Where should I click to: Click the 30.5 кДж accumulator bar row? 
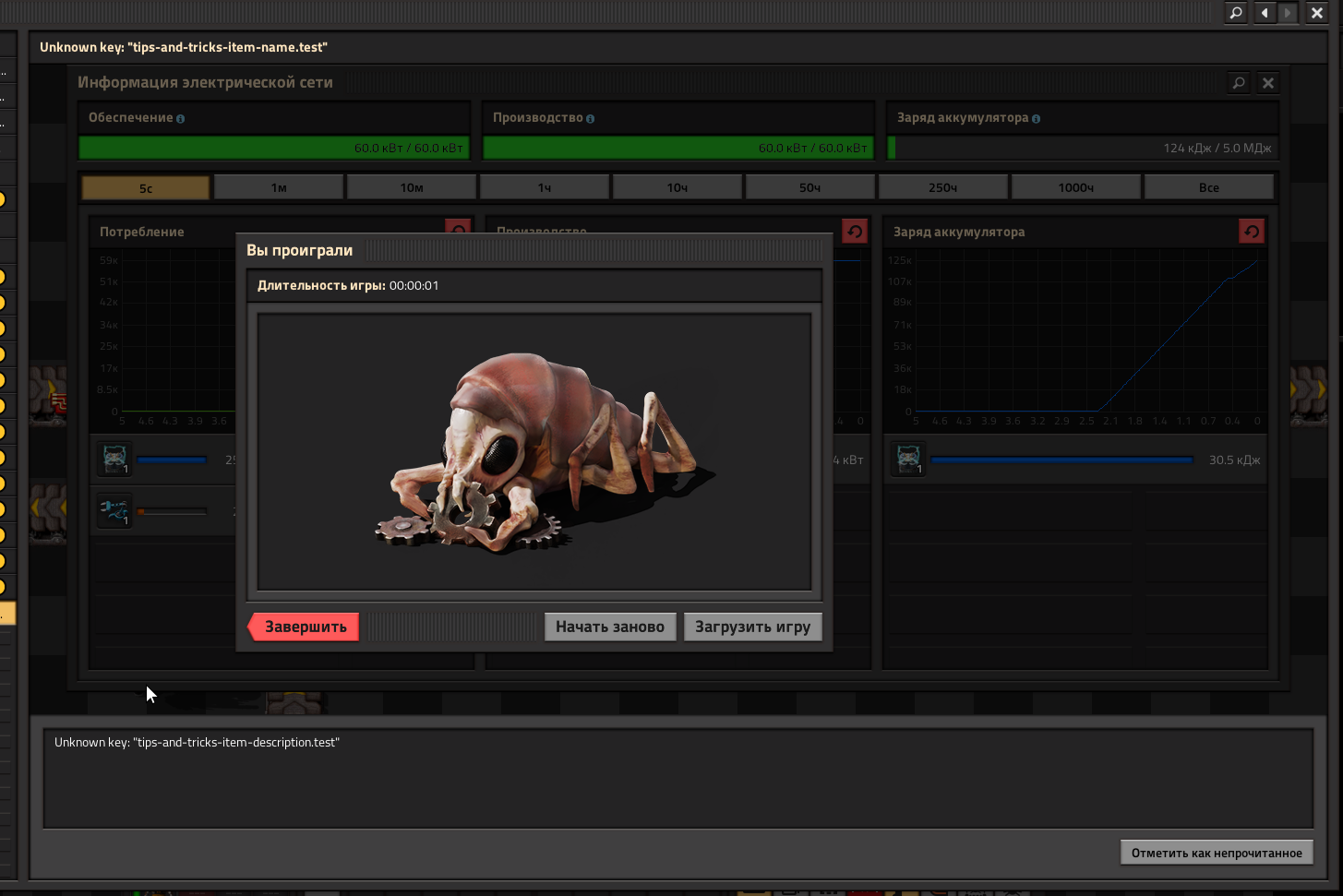[1076, 460]
